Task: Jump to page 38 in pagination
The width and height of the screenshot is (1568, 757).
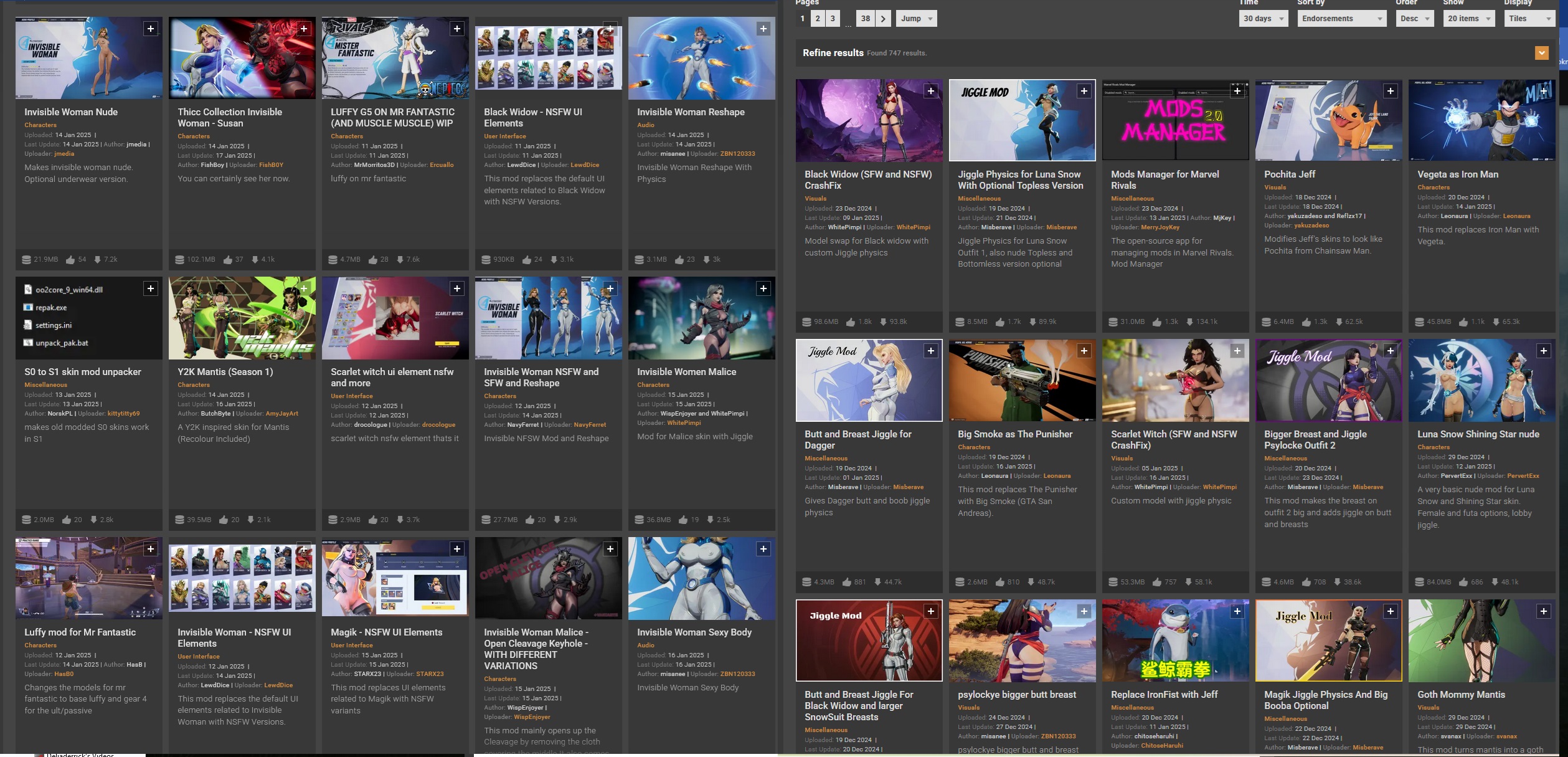Action: click(866, 18)
